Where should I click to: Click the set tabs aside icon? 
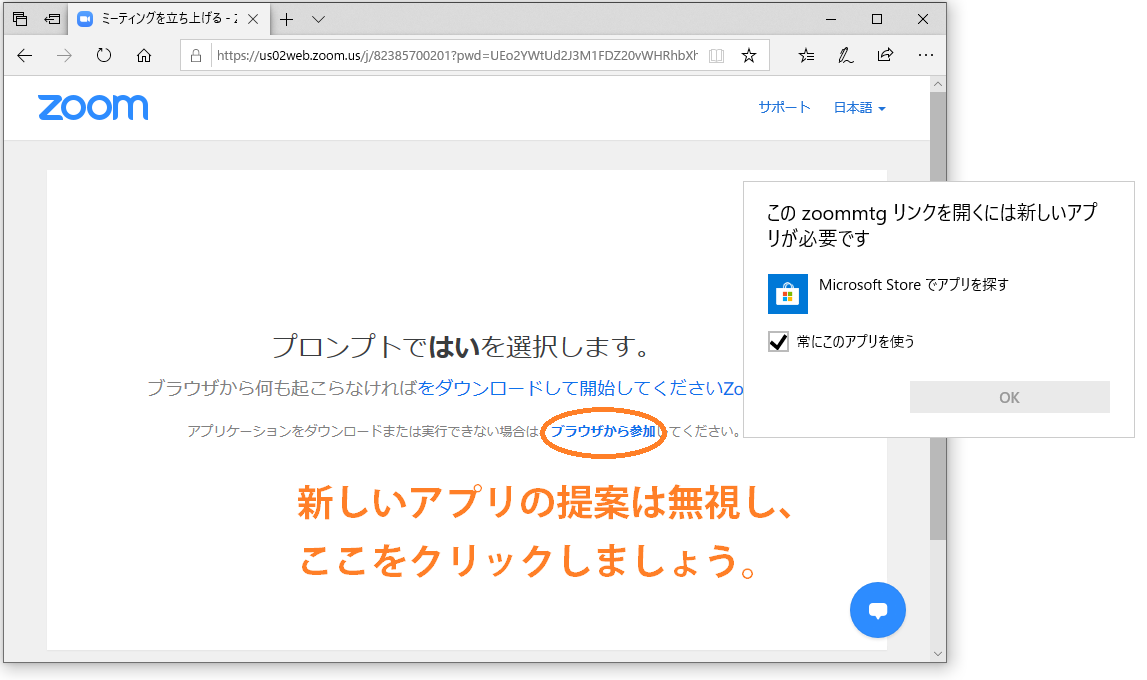click(52, 19)
